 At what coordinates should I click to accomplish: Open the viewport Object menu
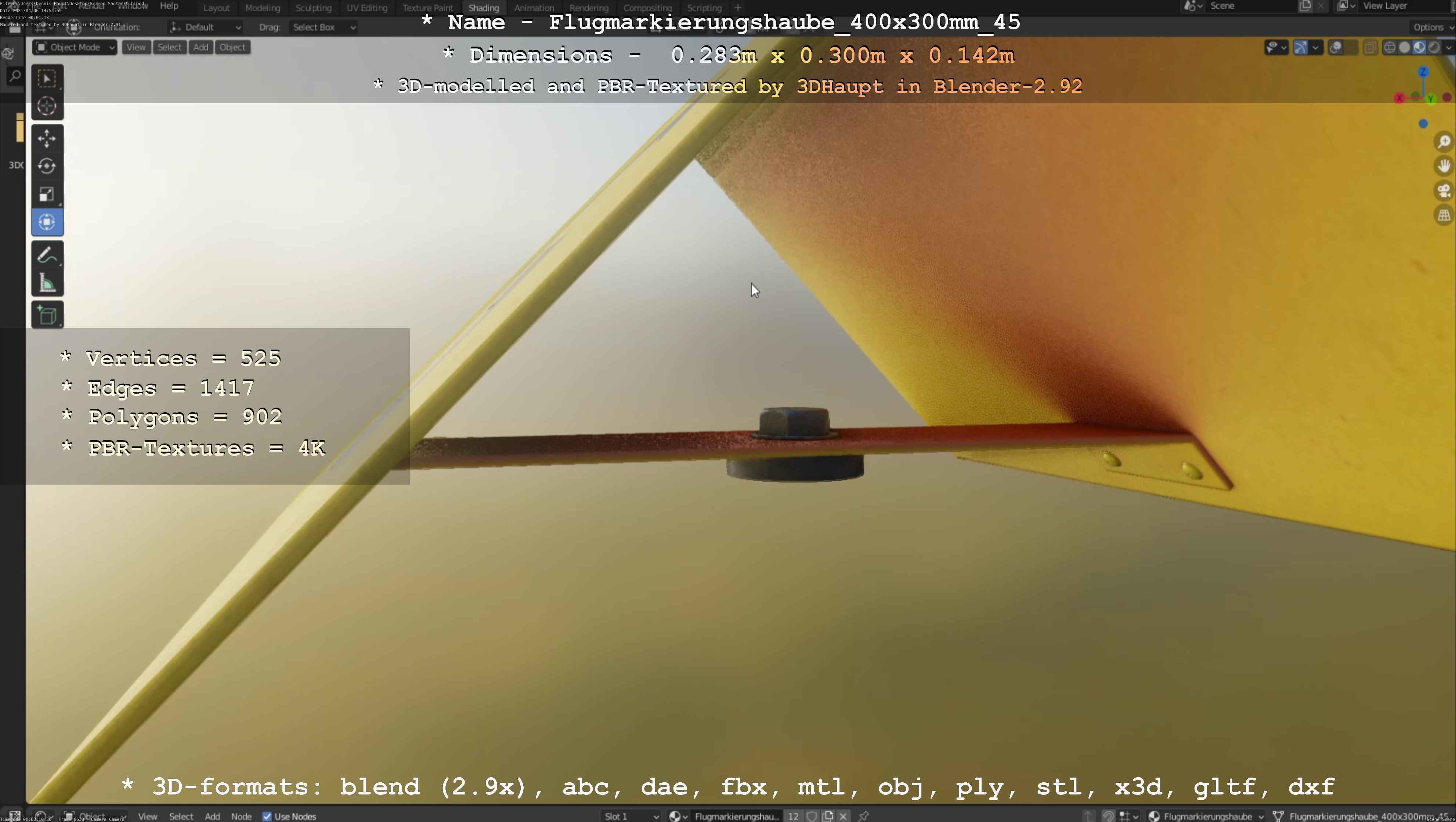[232, 47]
